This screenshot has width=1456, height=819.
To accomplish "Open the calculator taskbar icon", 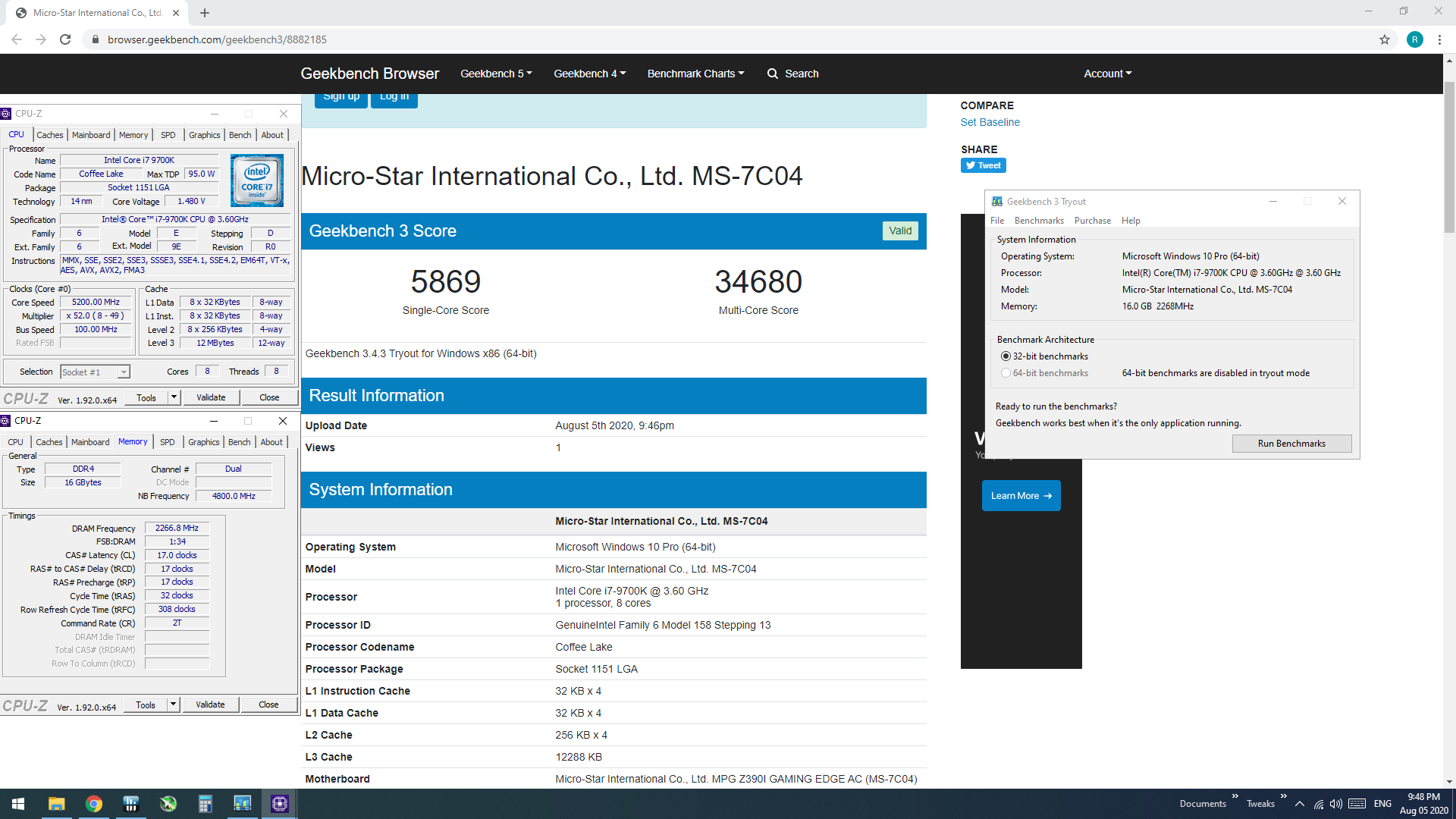I will click(206, 804).
